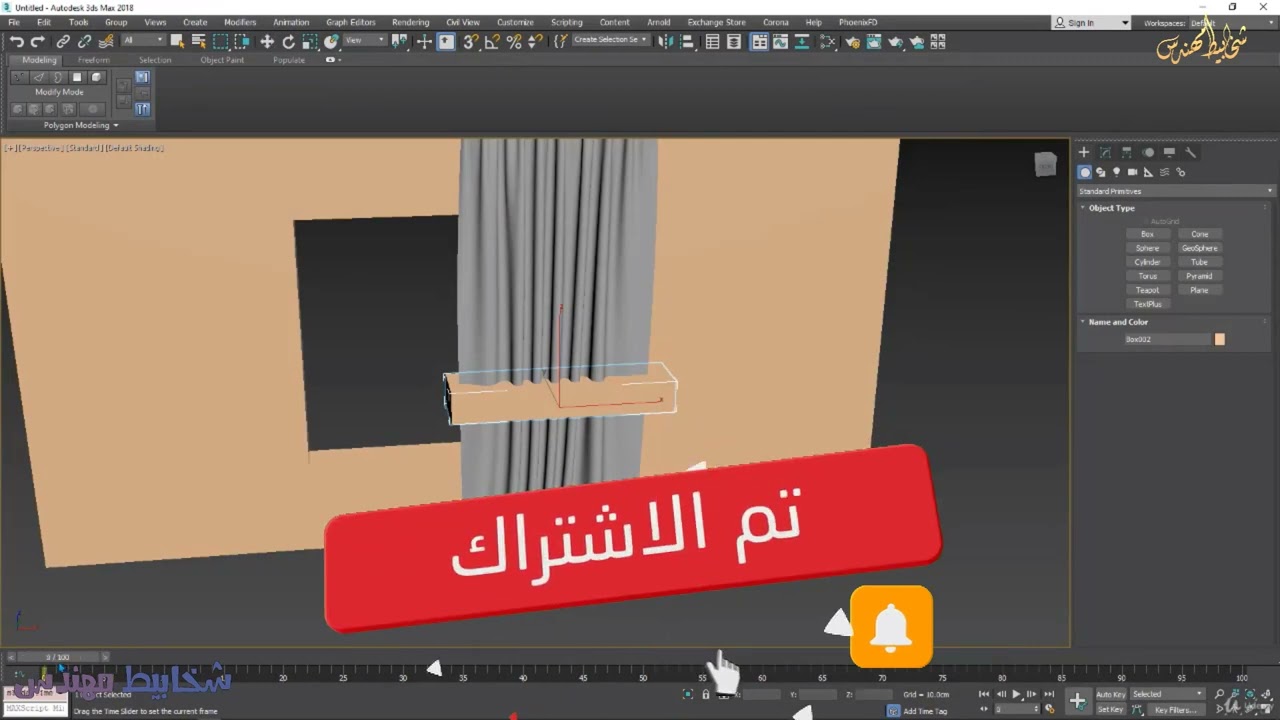Click the object name field Box002

(1167, 339)
